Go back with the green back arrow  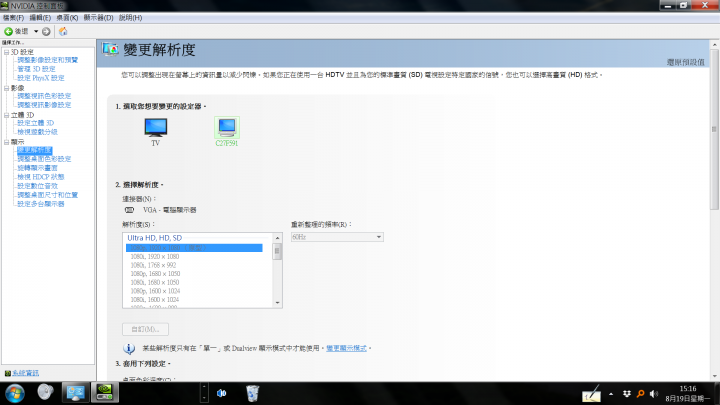(8, 31)
